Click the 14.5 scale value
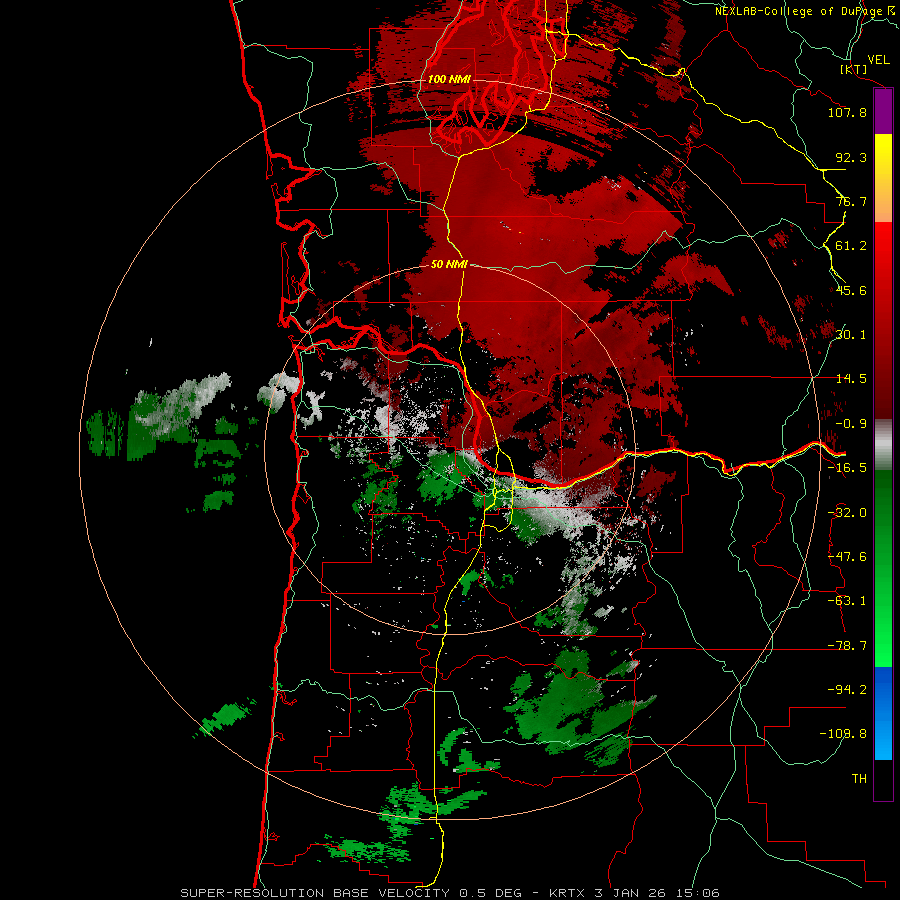Image resolution: width=900 pixels, height=900 pixels. [851, 379]
